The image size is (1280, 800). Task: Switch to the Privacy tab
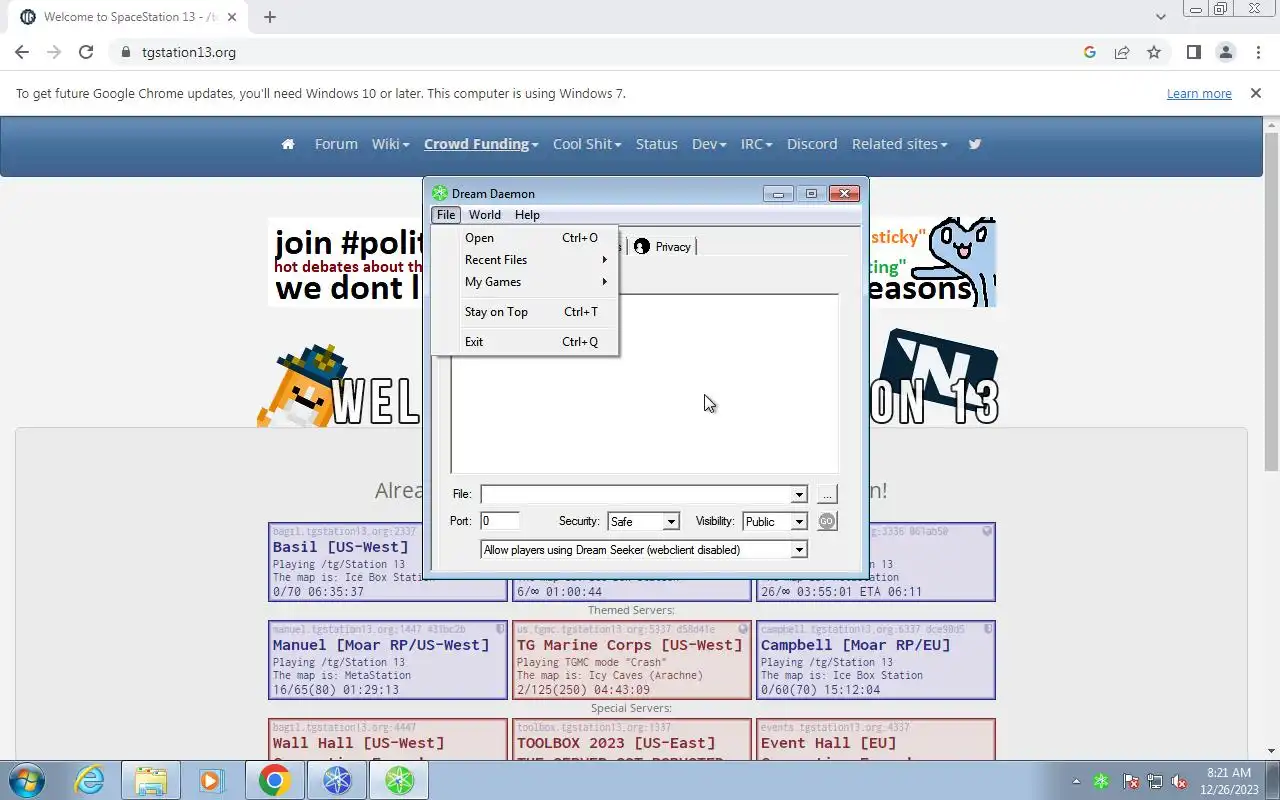663,247
